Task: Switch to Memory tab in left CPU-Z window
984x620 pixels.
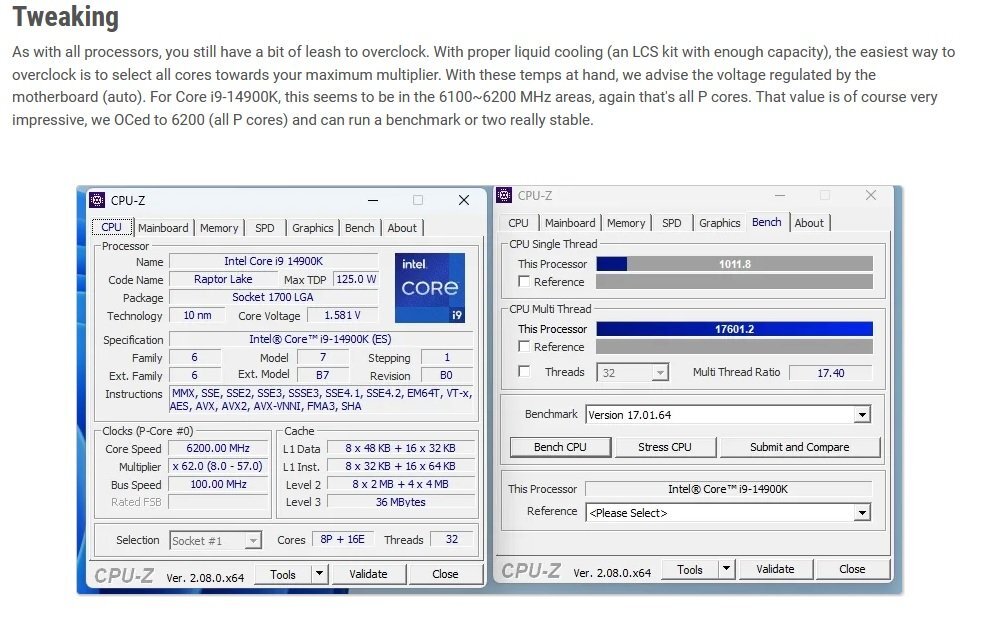Action: [x=219, y=228]
